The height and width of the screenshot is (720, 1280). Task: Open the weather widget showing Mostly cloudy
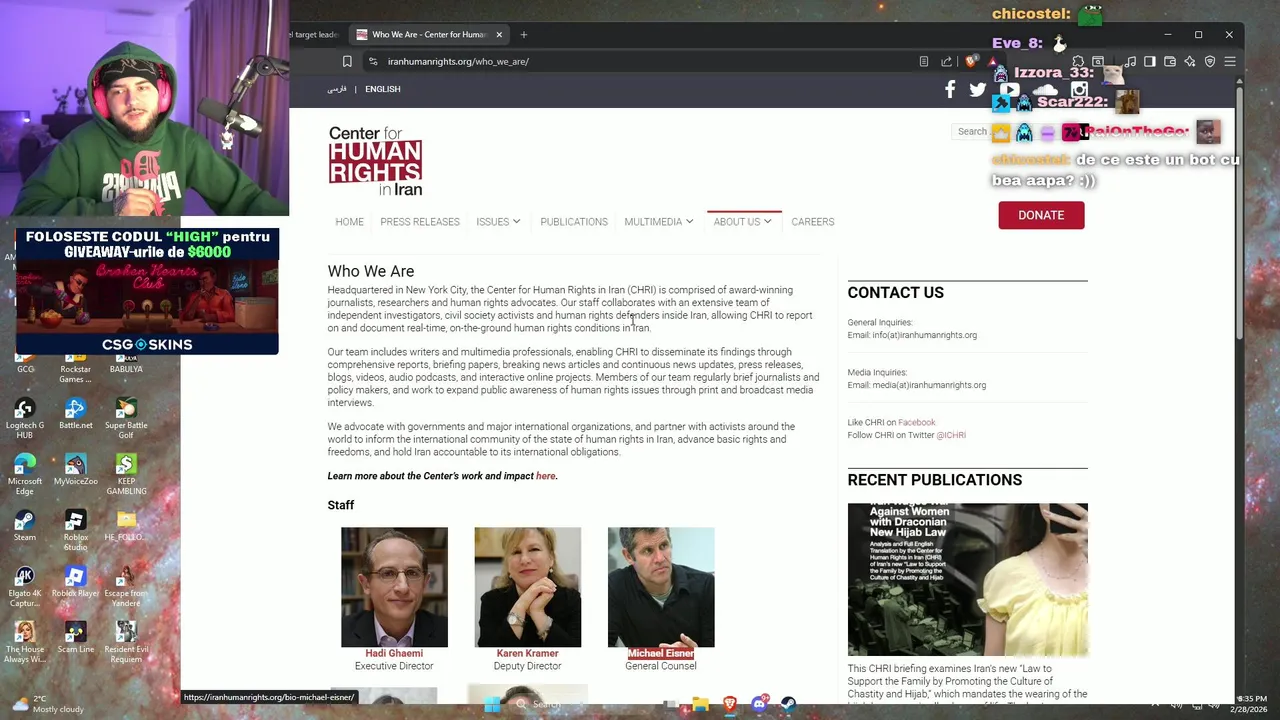tap(48, 704)
